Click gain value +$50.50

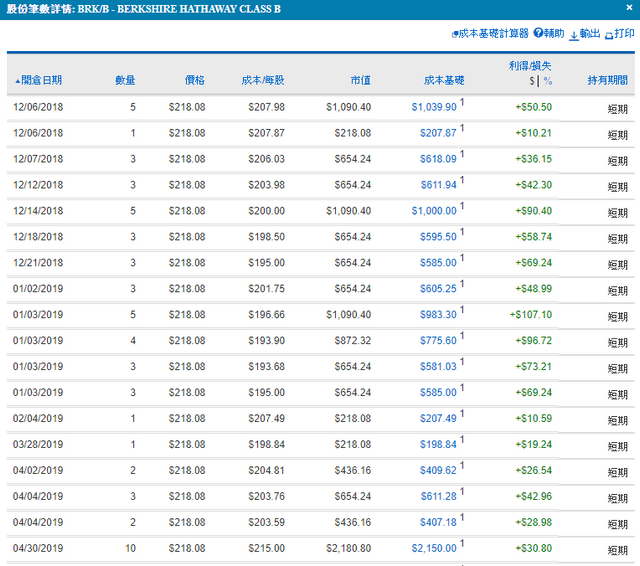[x=533, y=107]
